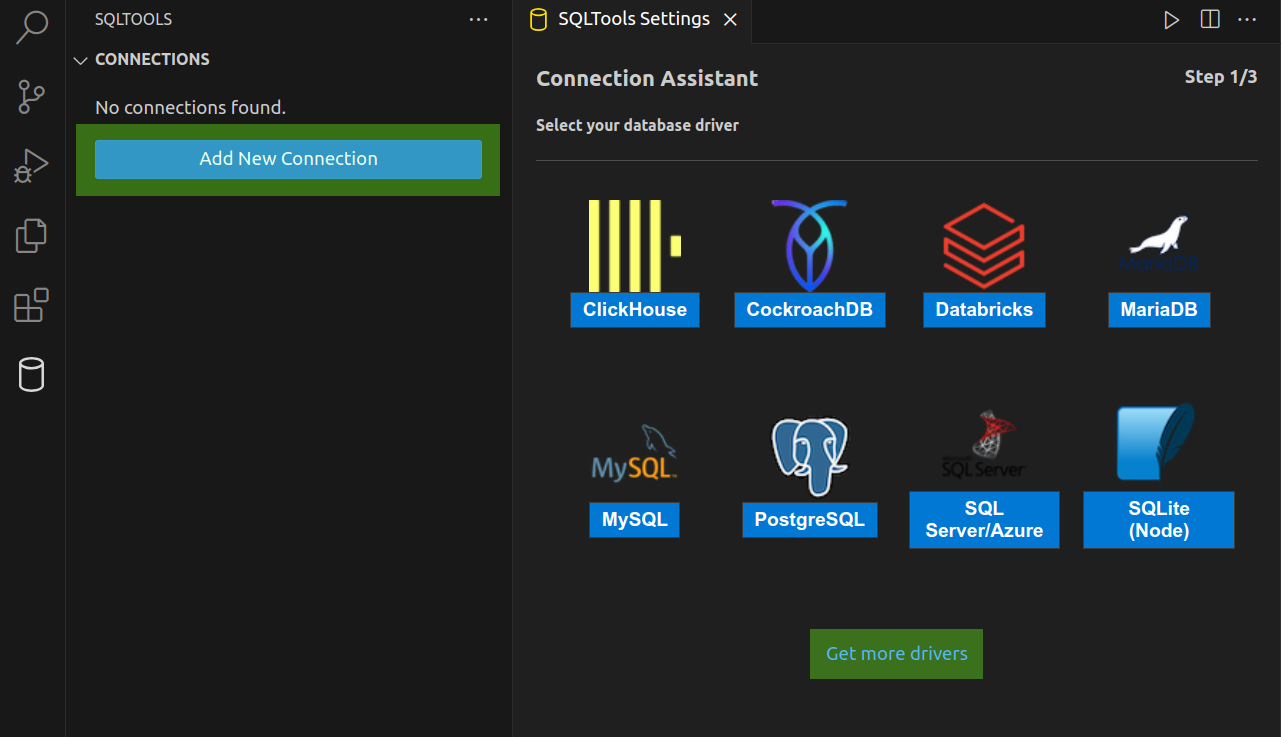Choose the MySQL driver button

[x=634, y=520]
